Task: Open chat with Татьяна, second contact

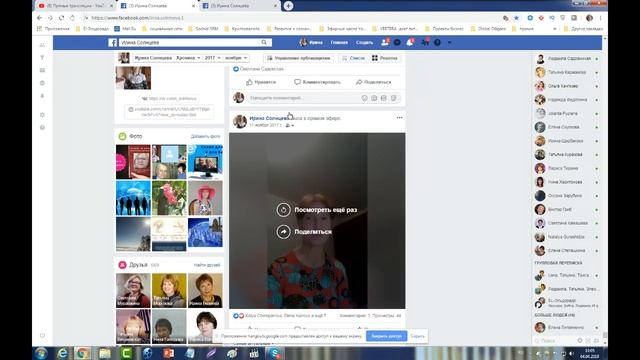Action: (x=567, y=72)
